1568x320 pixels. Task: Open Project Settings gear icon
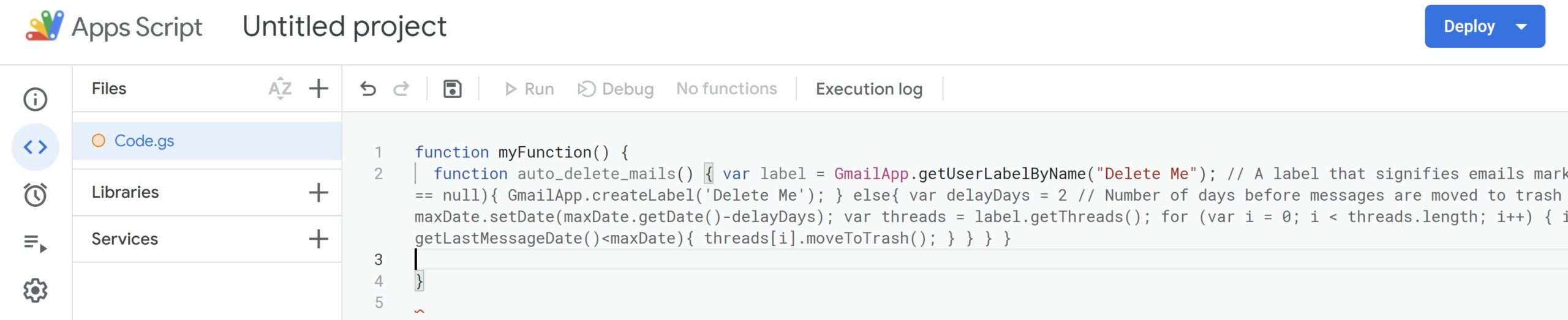click(x=35, y=291)
